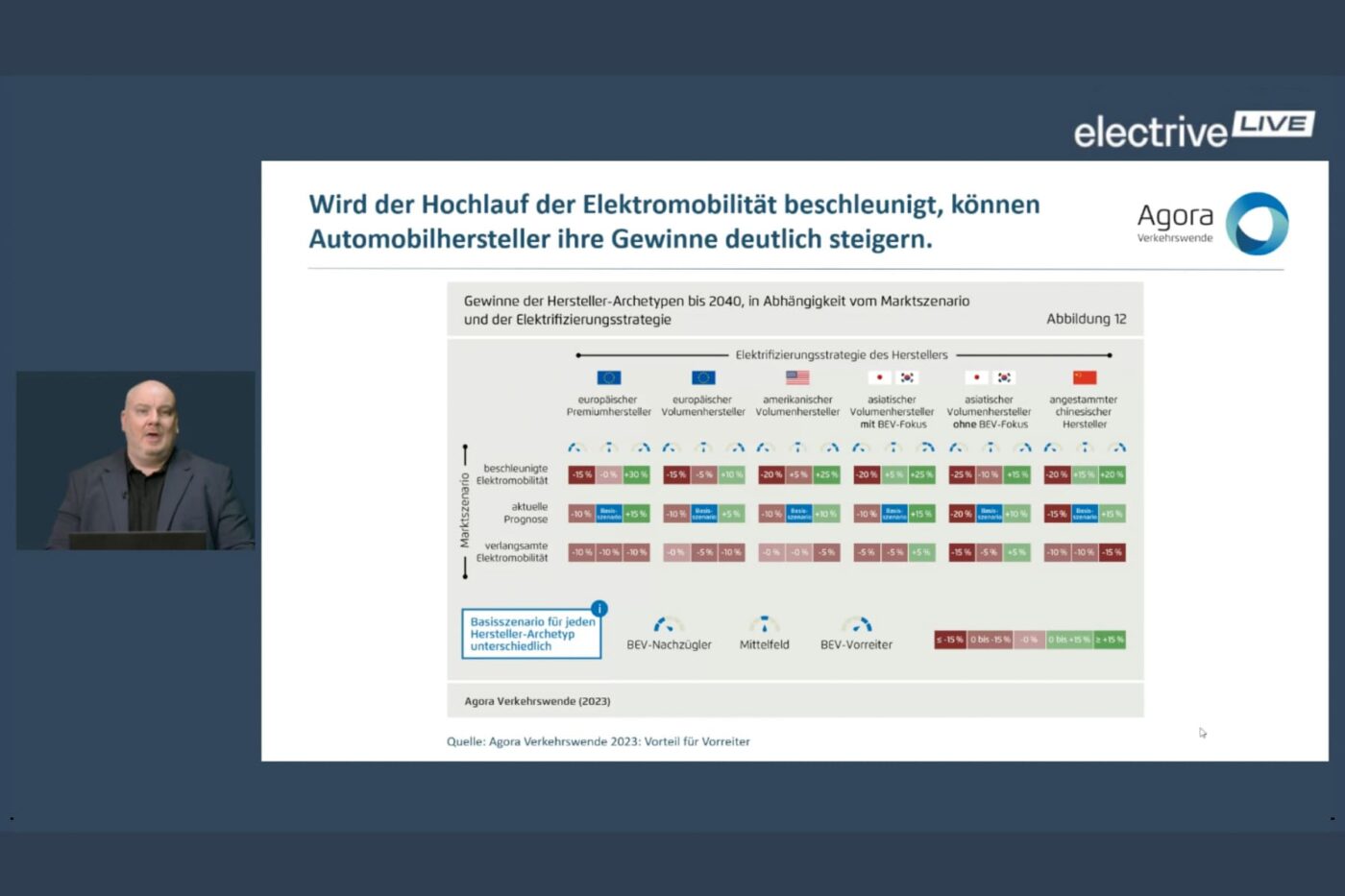The height and width of the screenshot is (896, 1345).
Task: Click the speaker video thumbnail
Action: click(x=135, y=461)
